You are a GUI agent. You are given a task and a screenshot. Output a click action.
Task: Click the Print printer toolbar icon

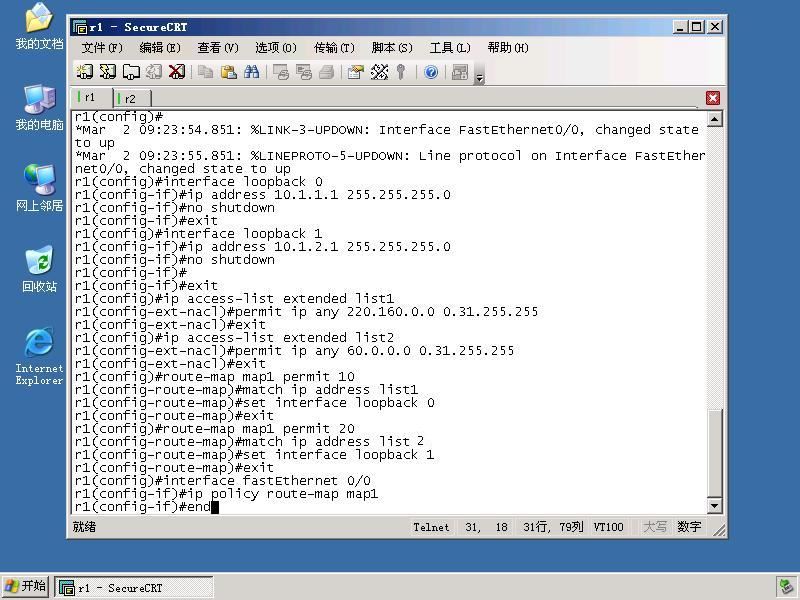coord(327,72)
